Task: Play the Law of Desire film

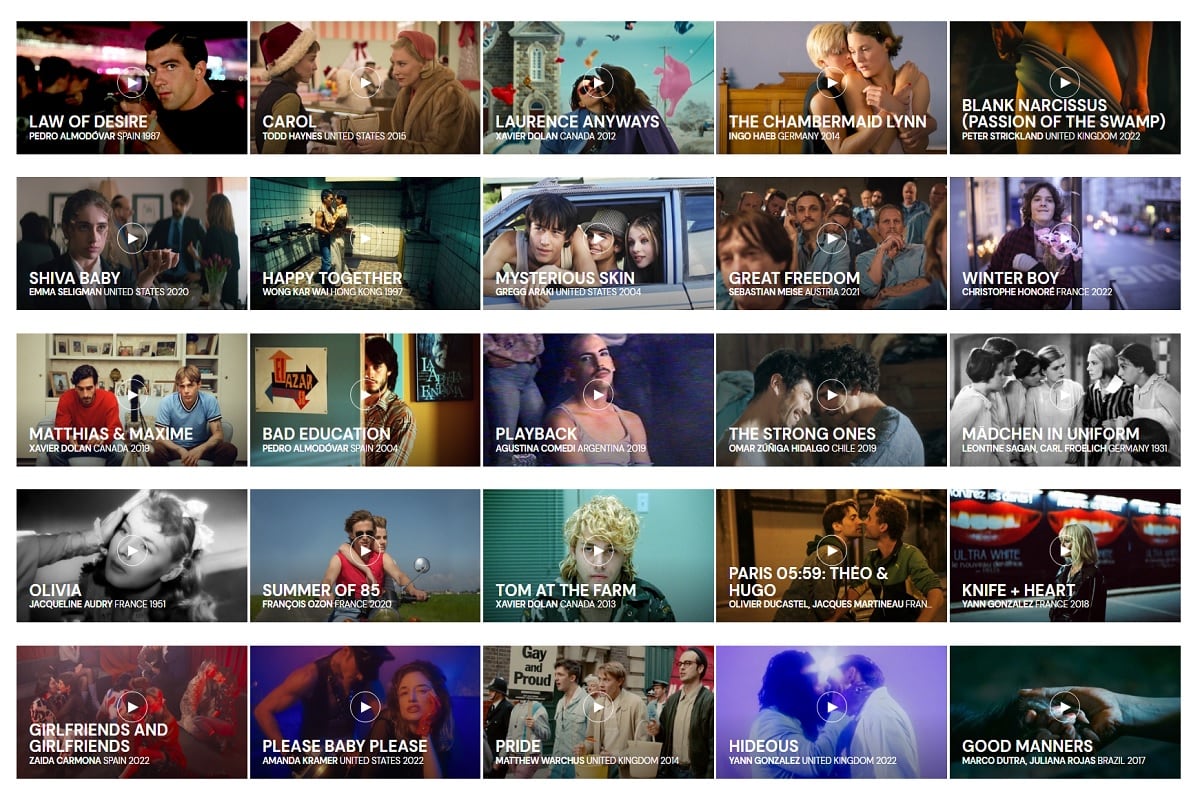Action: pyautogui.click(x=132, y=82)
